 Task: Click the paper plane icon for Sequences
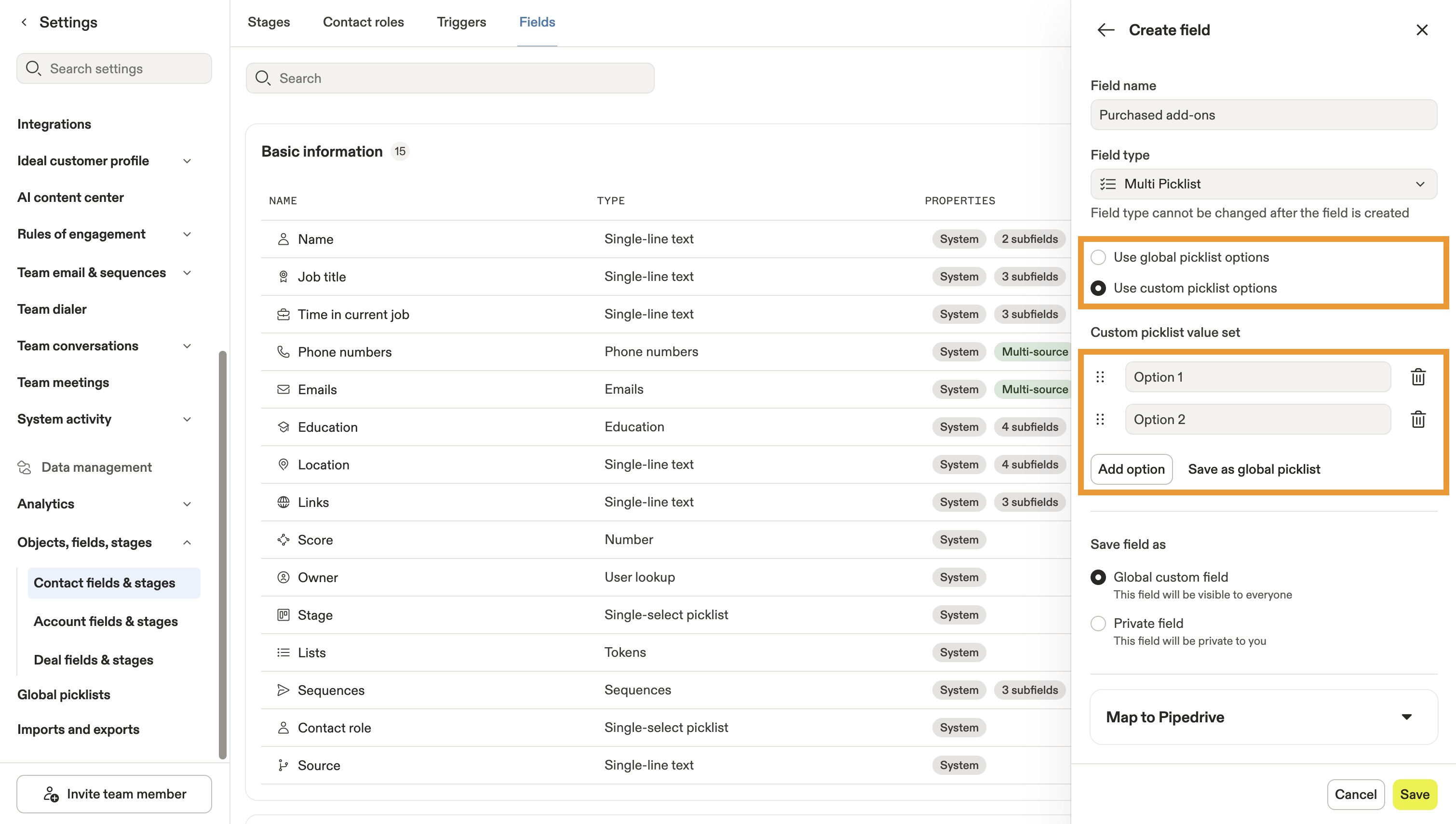tap(283, 690)
